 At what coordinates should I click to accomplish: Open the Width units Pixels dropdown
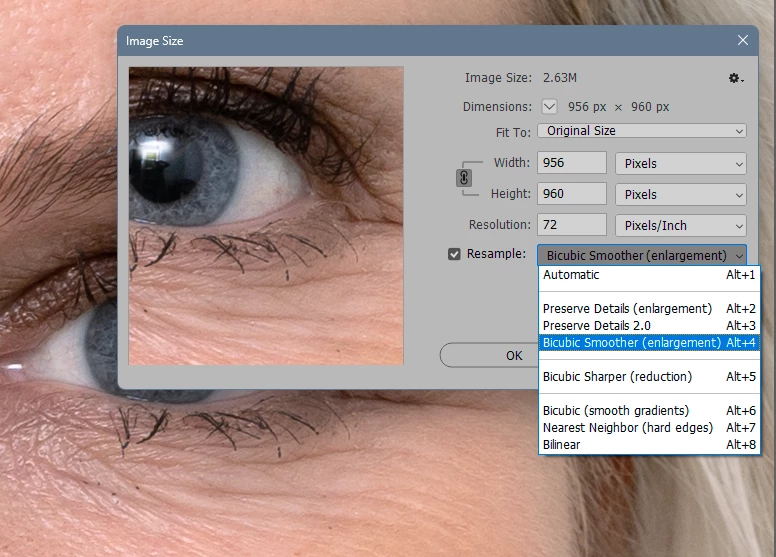680,163
